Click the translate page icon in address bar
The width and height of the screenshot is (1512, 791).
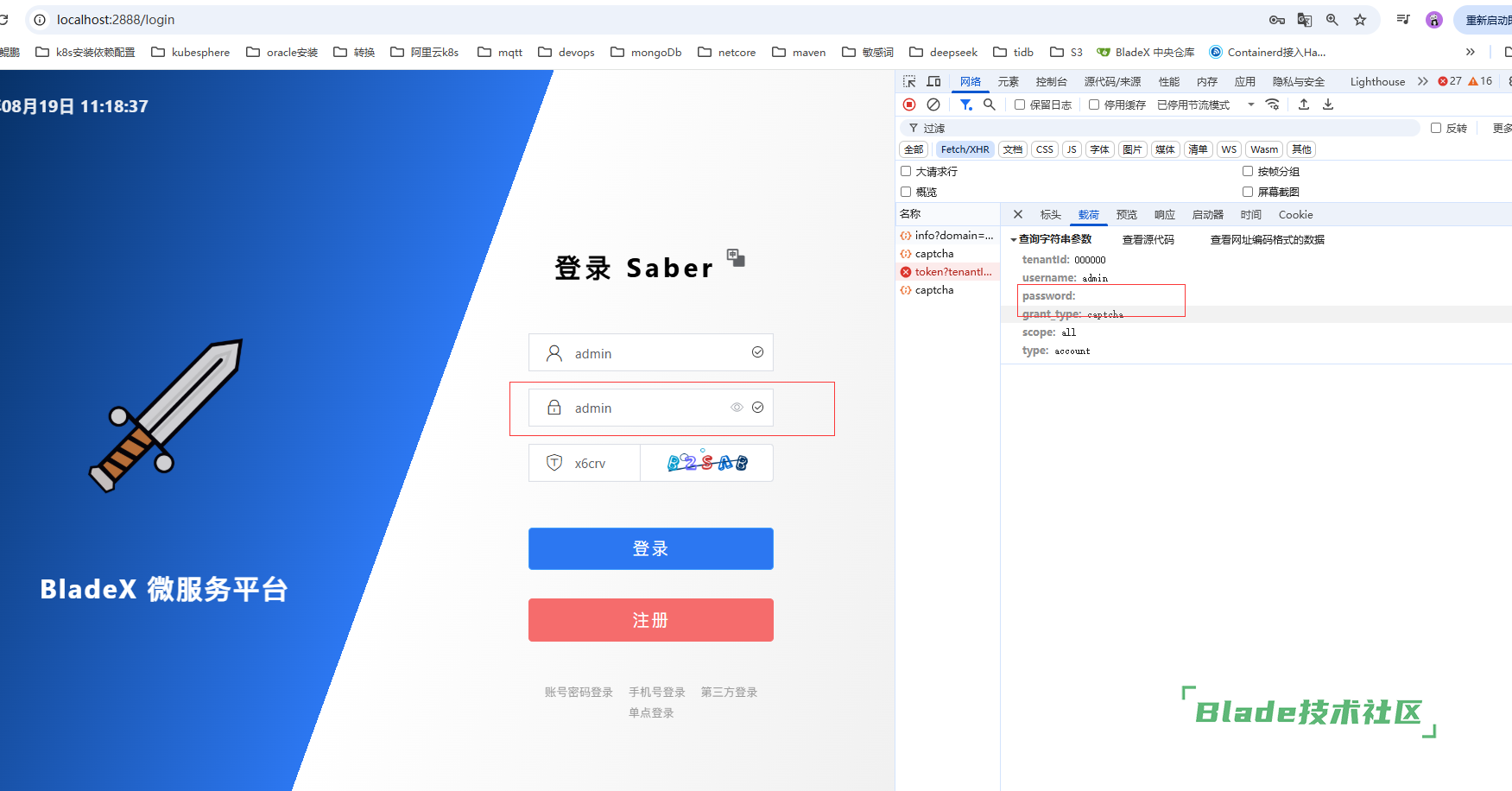[1305, 20]
